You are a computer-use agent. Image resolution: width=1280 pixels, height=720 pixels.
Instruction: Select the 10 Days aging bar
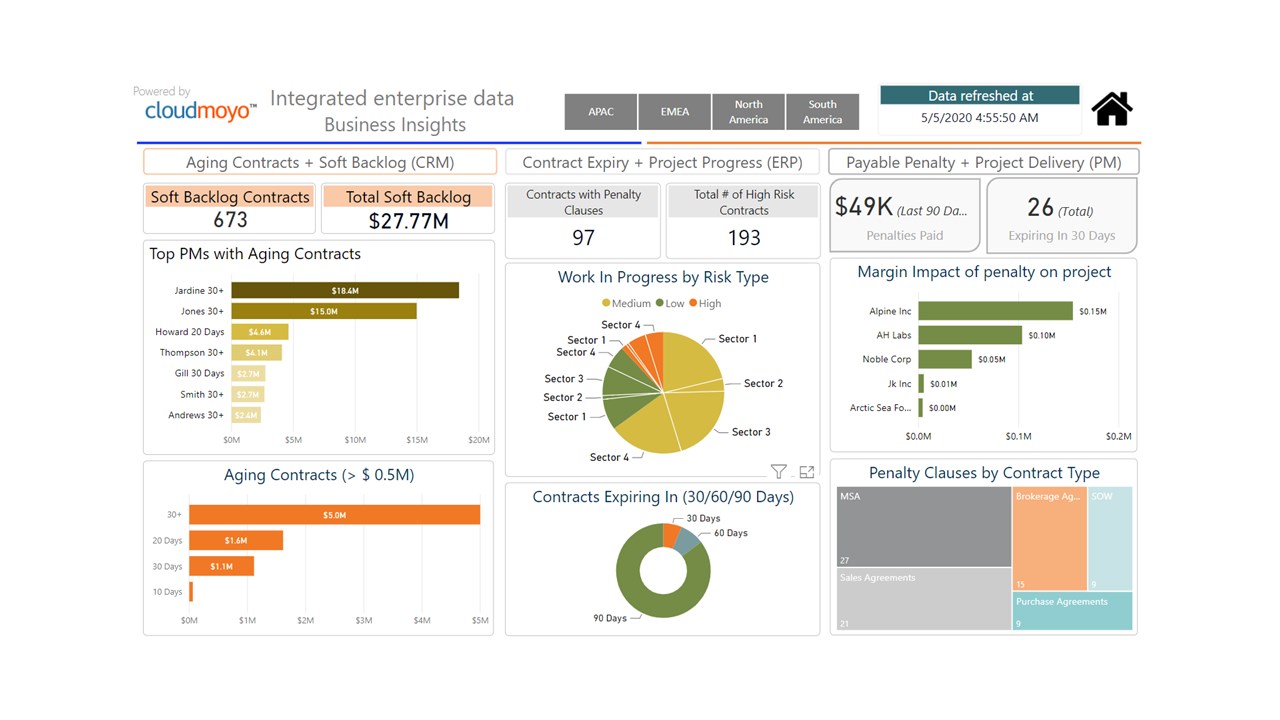(x=191, y=592)
